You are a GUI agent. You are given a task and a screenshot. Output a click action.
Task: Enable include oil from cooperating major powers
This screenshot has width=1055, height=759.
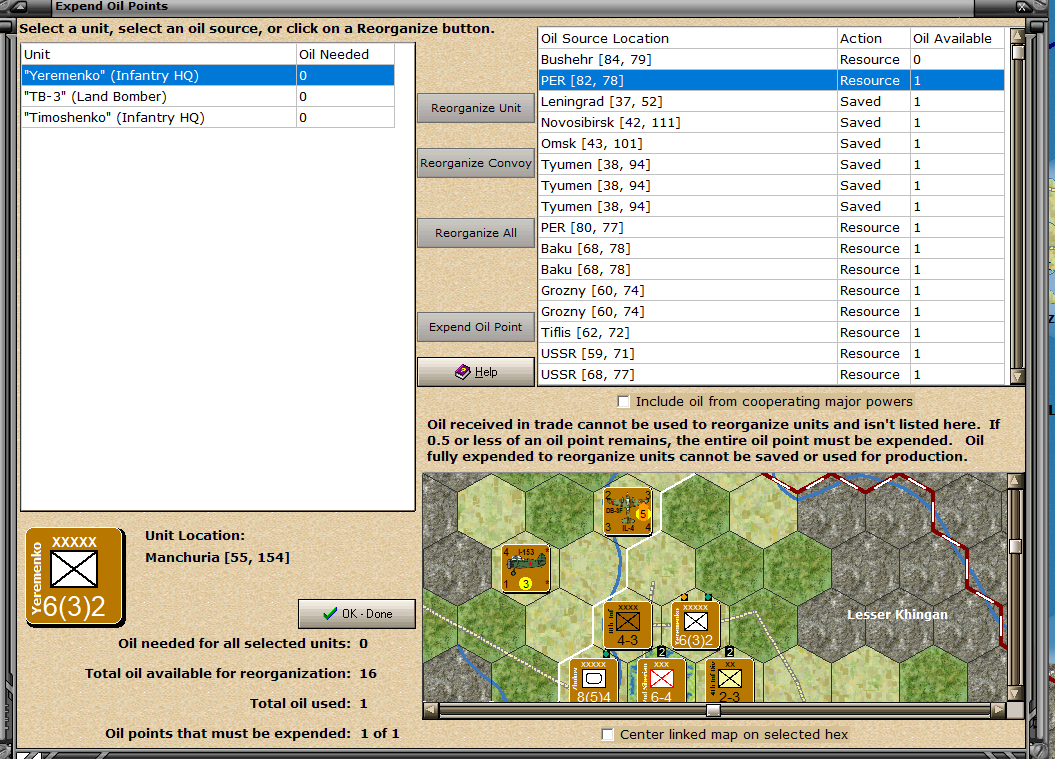point(624,402)
